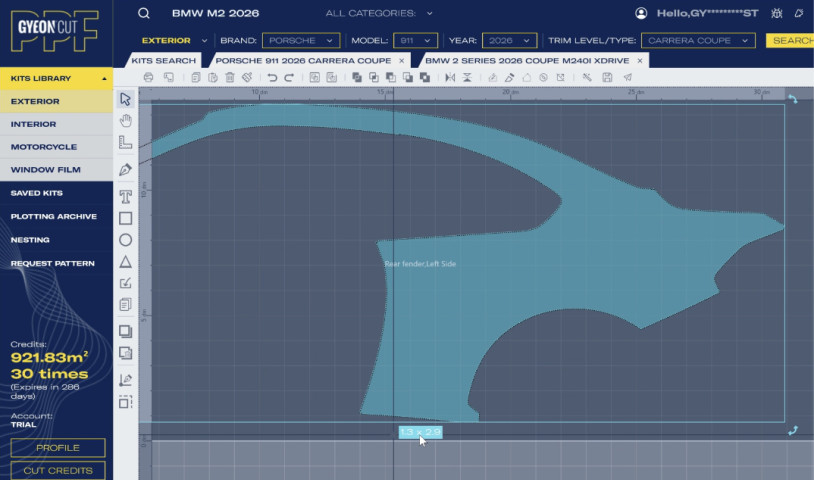814x480 pixels.
Task: Click the trash delete icon
Action: point(230,77)
